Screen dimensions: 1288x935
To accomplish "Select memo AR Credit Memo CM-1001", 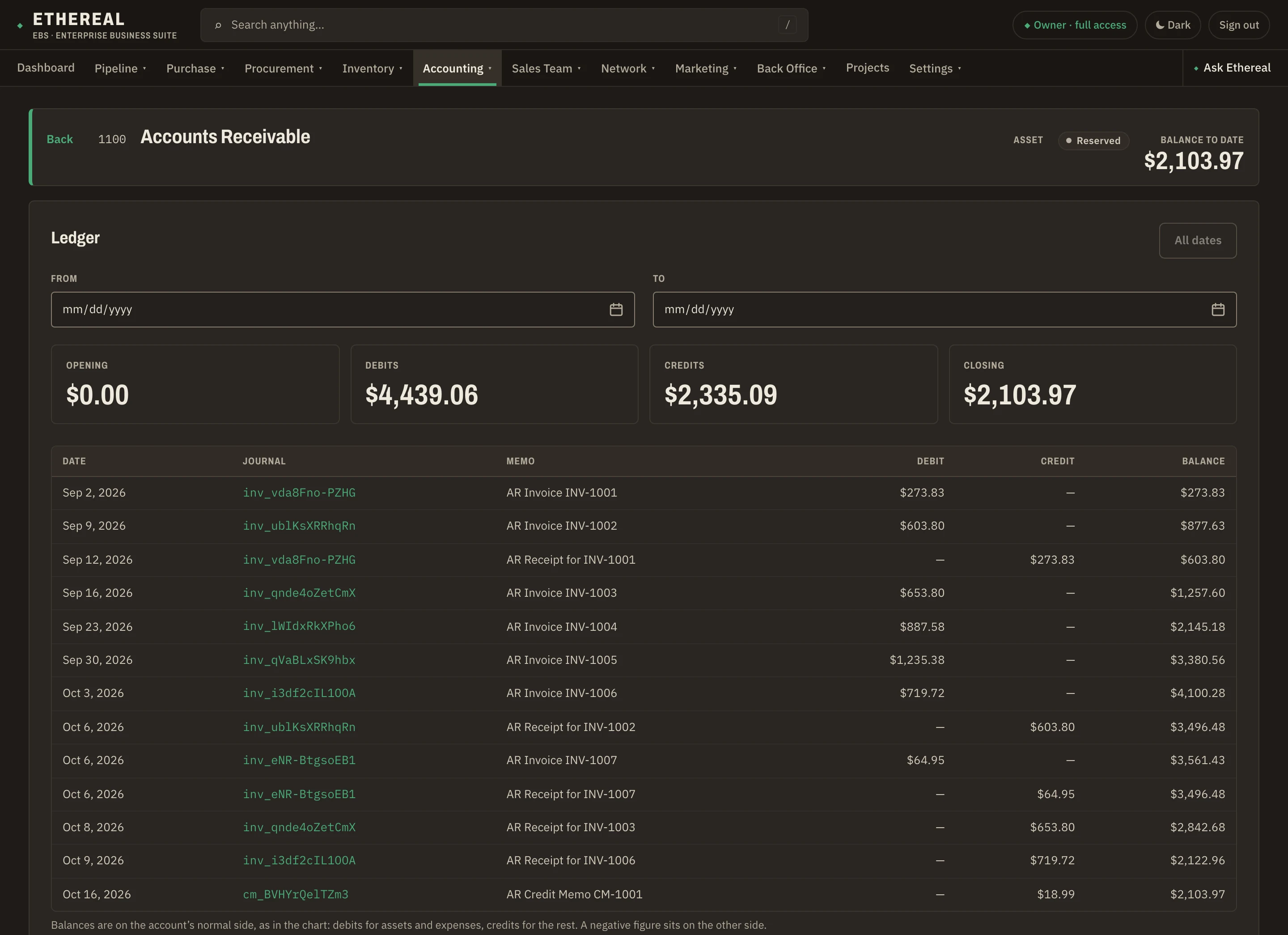I will point(574,894).
